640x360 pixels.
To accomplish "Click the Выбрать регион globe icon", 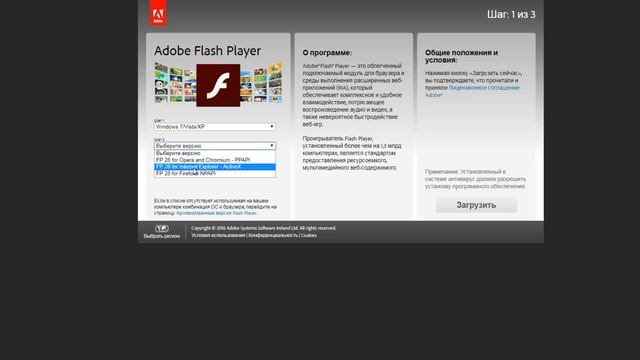I will point(162,229).
